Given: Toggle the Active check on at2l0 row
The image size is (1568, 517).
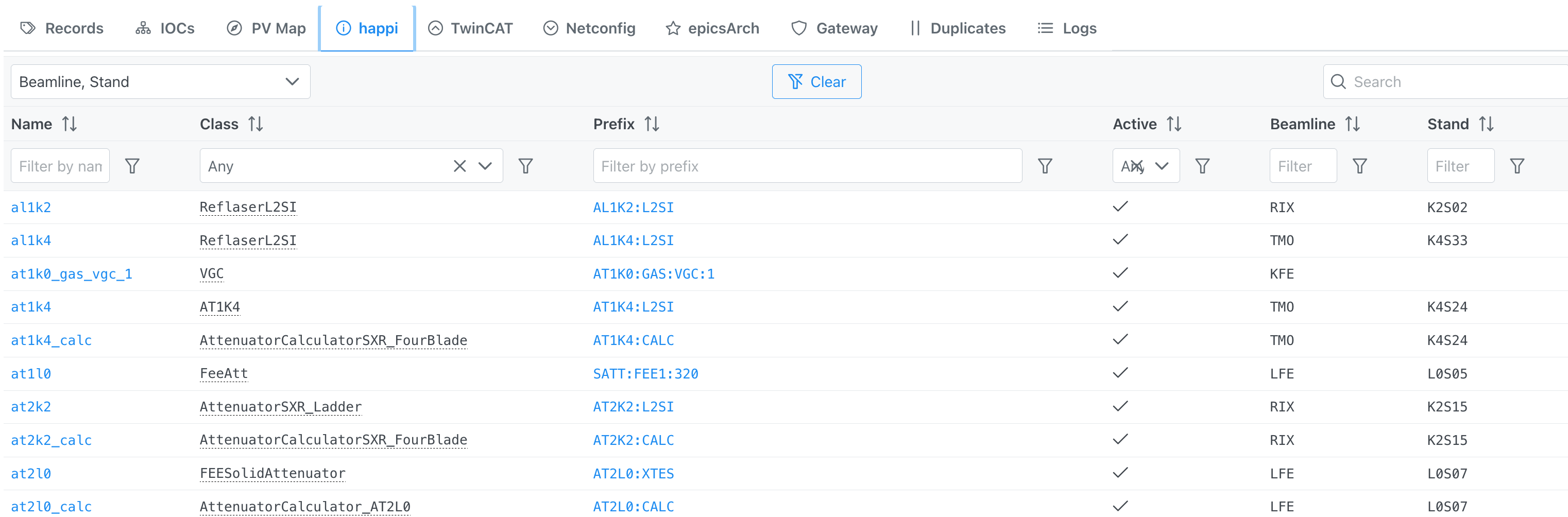Looking at the screenshot, I should pos(1120,473).
